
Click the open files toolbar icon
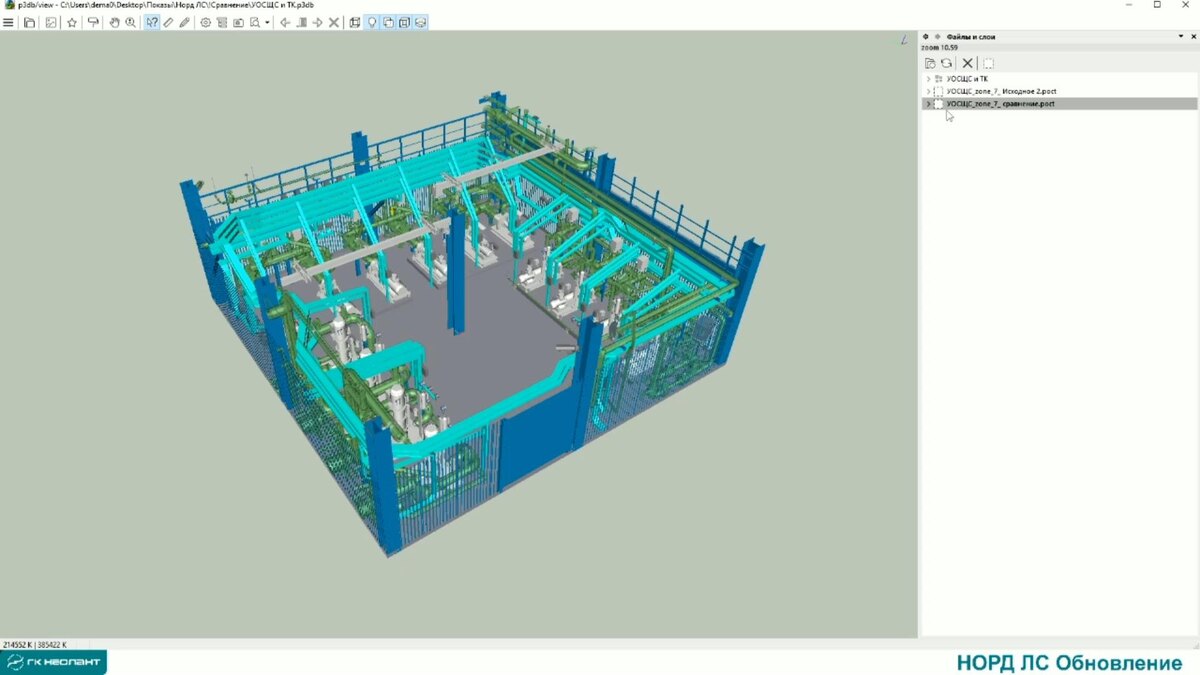pos(29,22)
